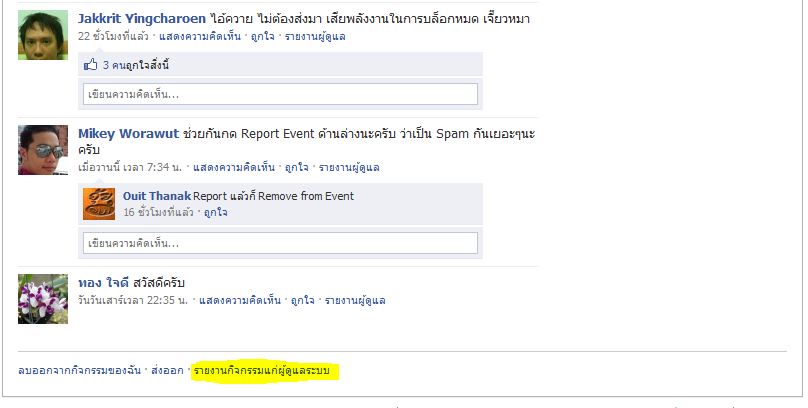This screenshot has width=808, height=408.
Task: Click comment field under Ouit Thanak's reply
Action: coord(280,243)
